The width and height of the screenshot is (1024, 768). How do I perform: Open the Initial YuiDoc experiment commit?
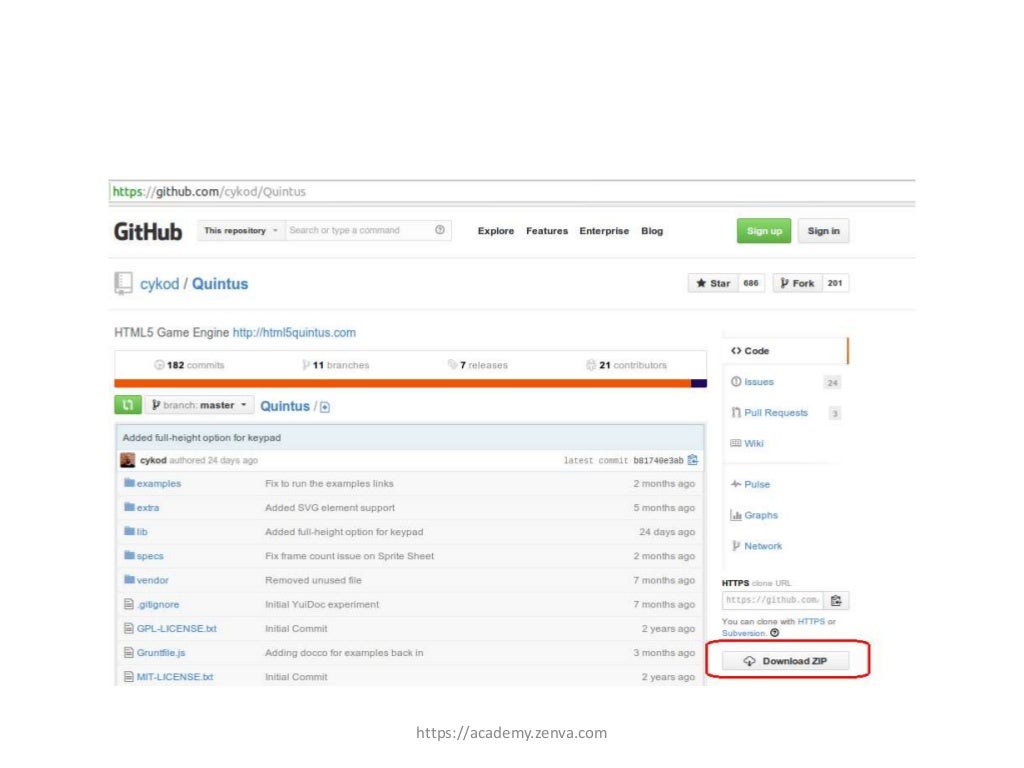(x=321, y=604)
